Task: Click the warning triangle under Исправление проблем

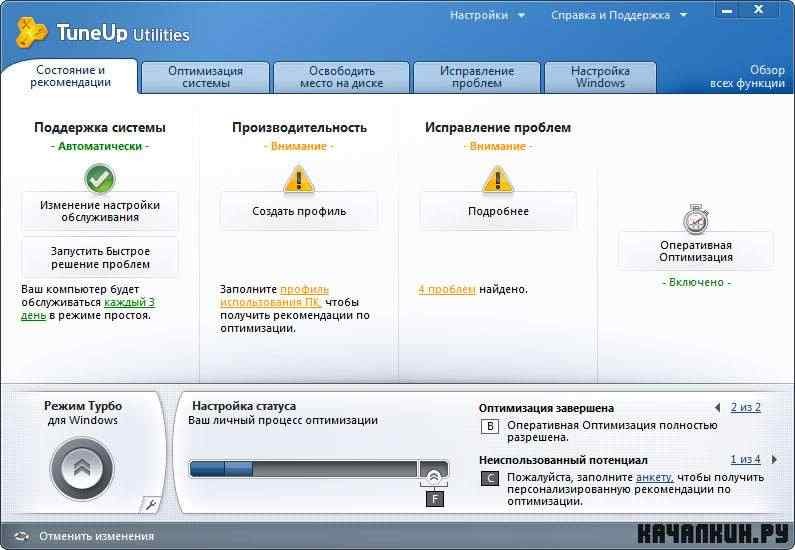Action: [x=497, y=179]
